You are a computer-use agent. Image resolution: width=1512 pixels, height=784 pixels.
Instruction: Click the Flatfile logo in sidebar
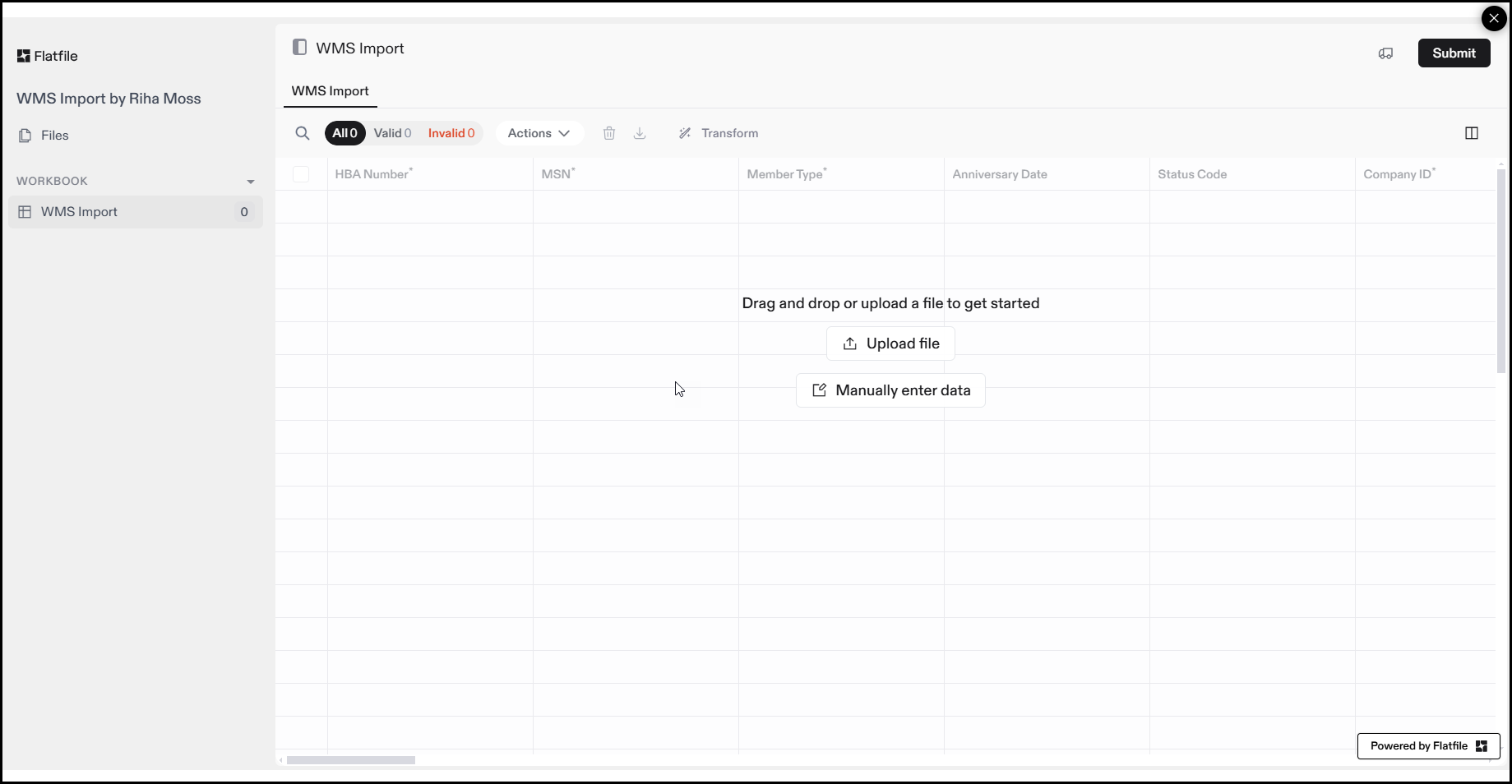point(48,56)
